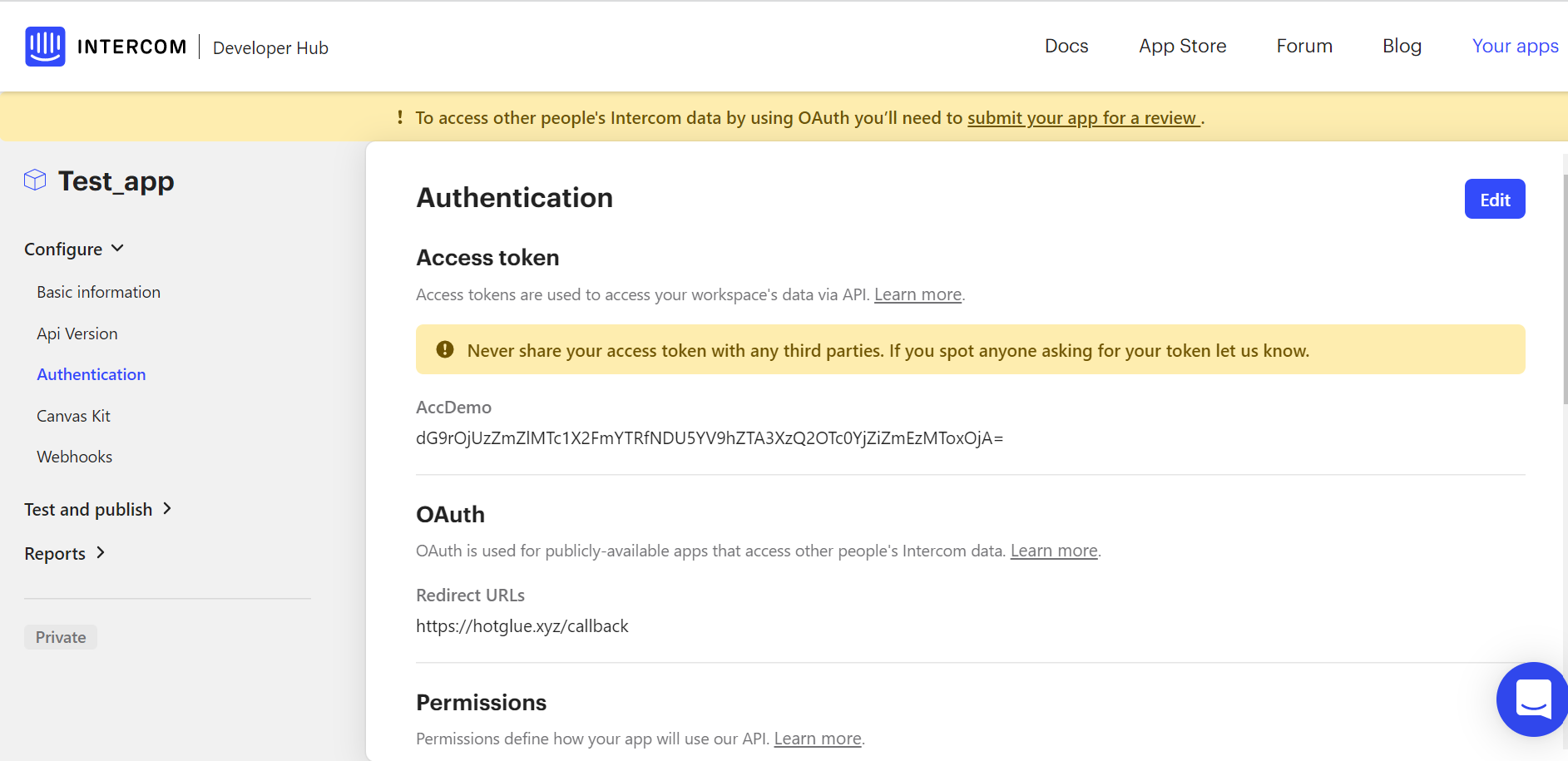Open Basic information settings
This screenshot has height=761, width=1568.
tap(98, 292)
